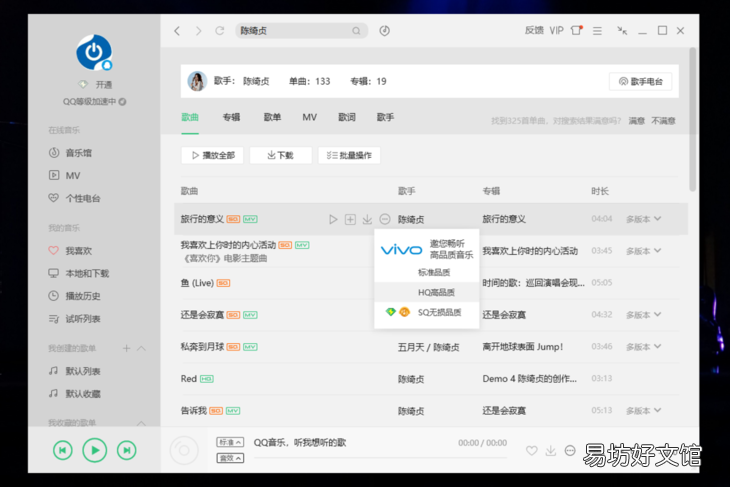Like current song with heart icon
This screenshot has height=487, width=730.
pos(532,451)
